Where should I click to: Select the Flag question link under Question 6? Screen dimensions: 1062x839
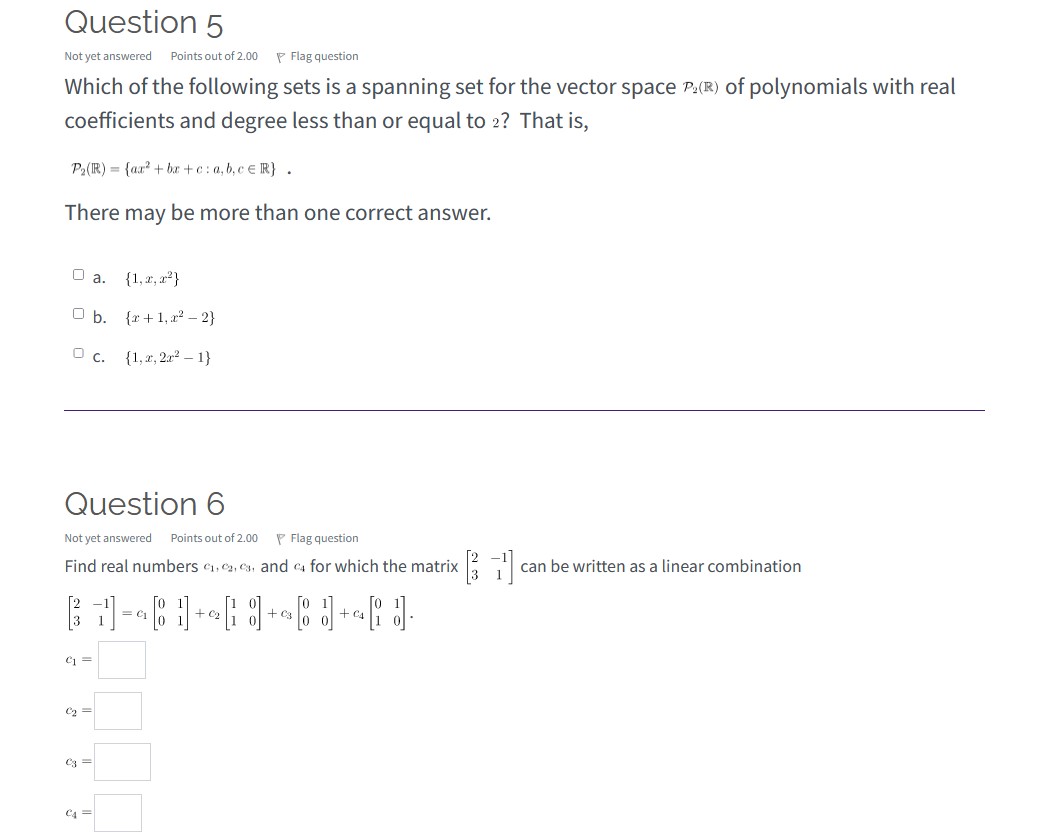click(323, 538)
